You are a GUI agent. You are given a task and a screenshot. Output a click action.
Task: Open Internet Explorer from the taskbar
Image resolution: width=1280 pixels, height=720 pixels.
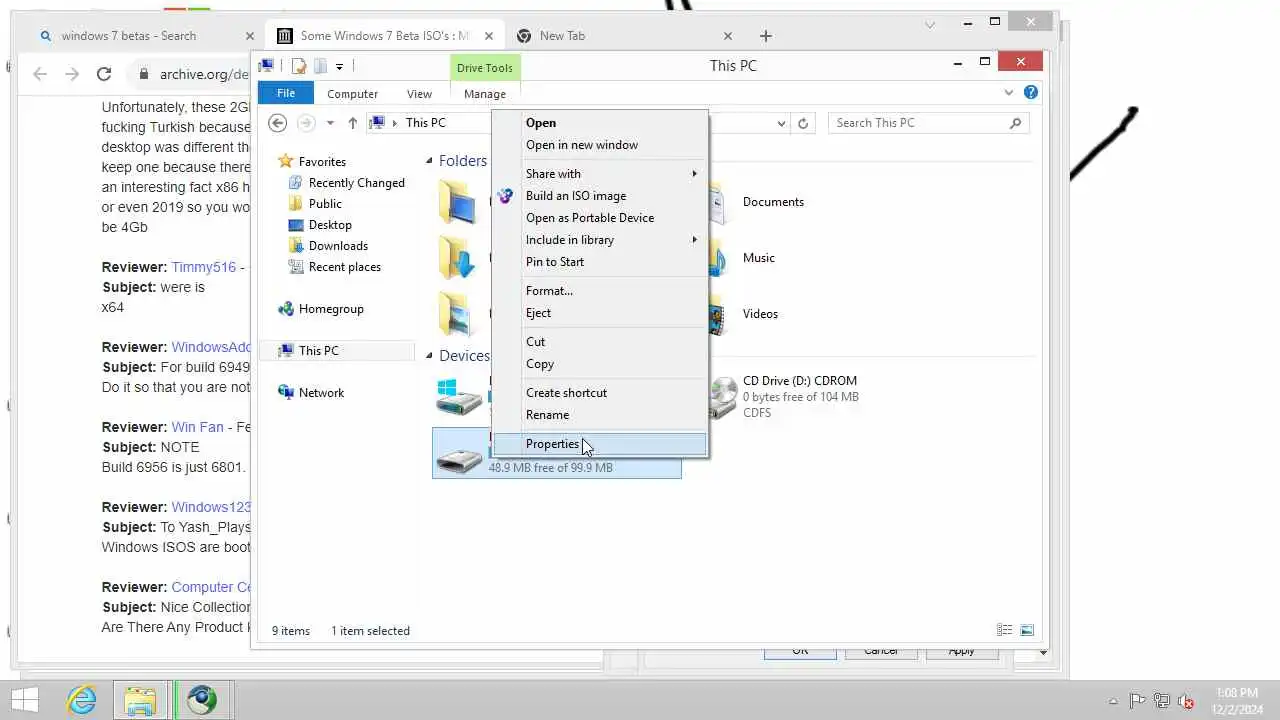pos(81,700)
